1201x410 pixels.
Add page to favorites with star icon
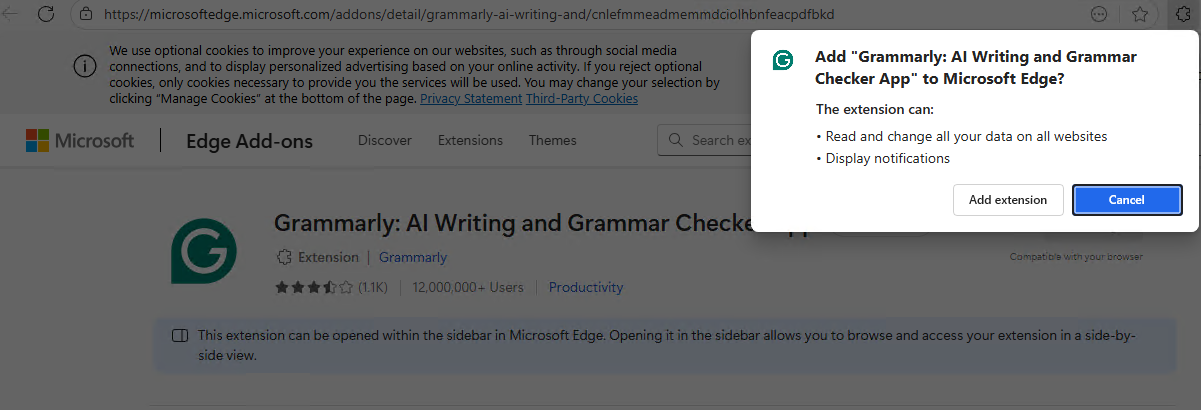tap(1139, 14)
